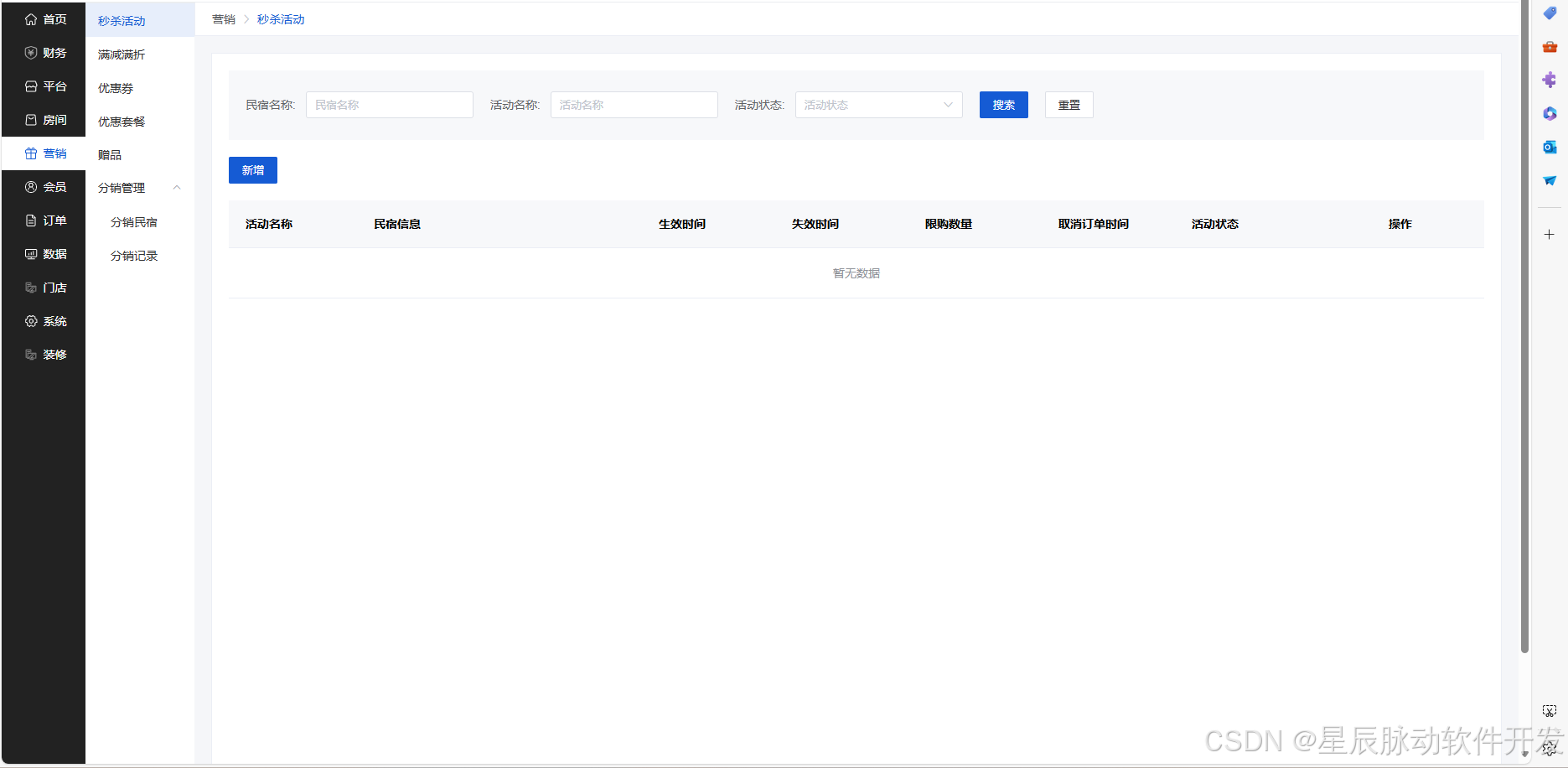Select 满减满折 in the submenu
The image size is (1568, 768).
(x=140, y=54)
